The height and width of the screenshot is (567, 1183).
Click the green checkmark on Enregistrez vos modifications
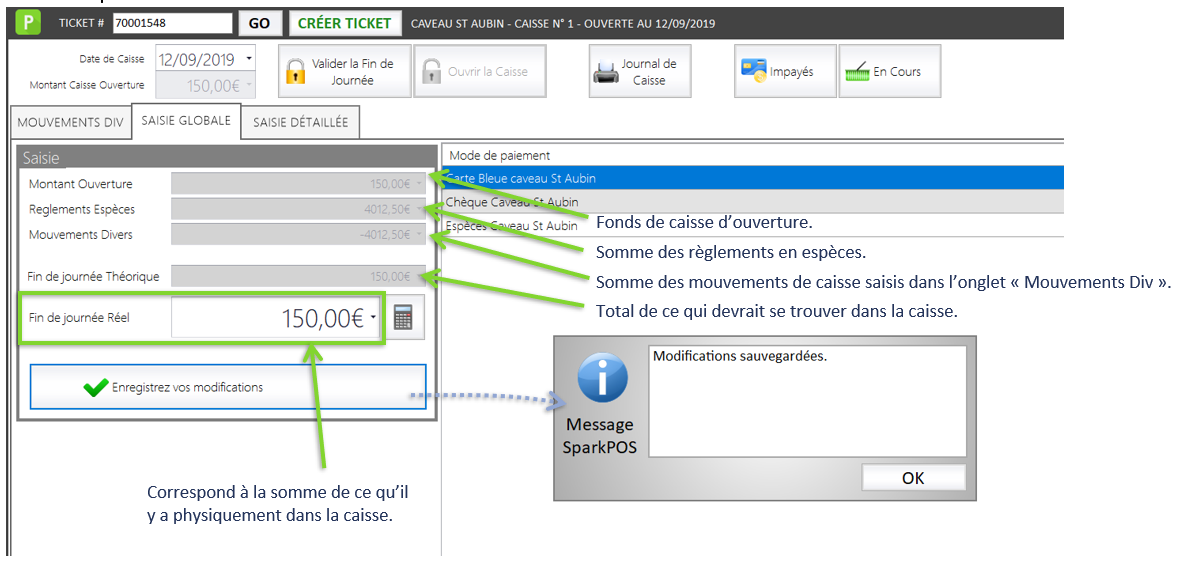96,387
